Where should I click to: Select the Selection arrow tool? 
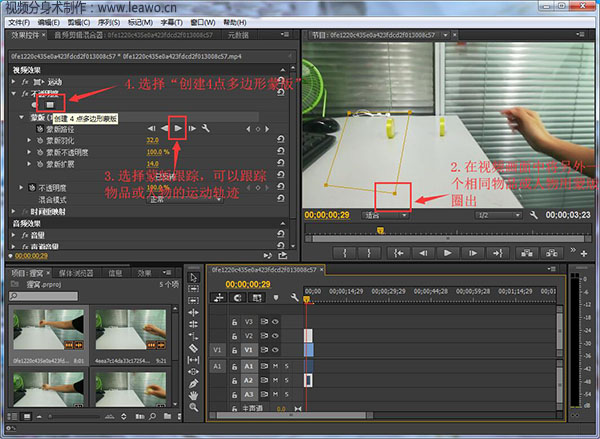(194, 277)
